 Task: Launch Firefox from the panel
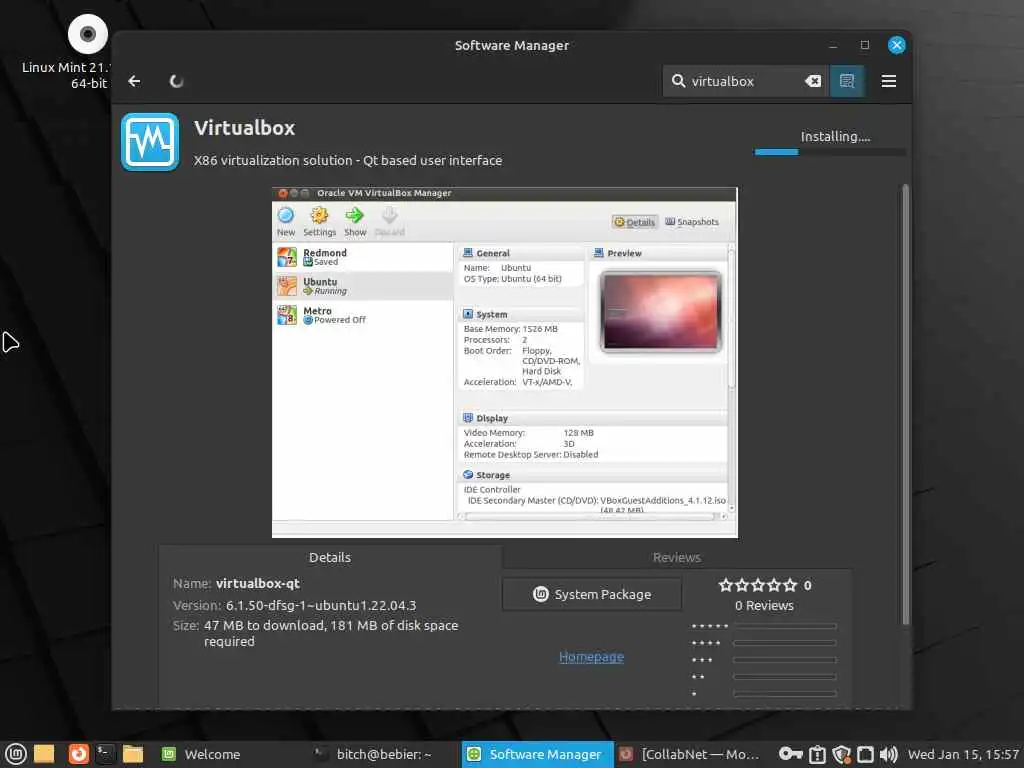[78, 754]
